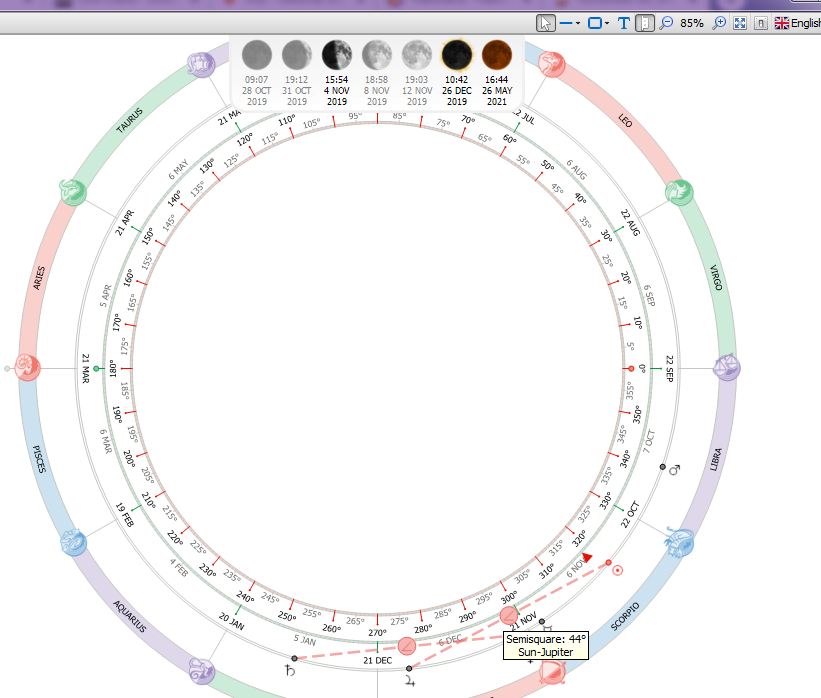Zoom out with the minus magnifier
The width and height of the screenshot is (821, 698).
pyautogui.click(x=666, y=23)
